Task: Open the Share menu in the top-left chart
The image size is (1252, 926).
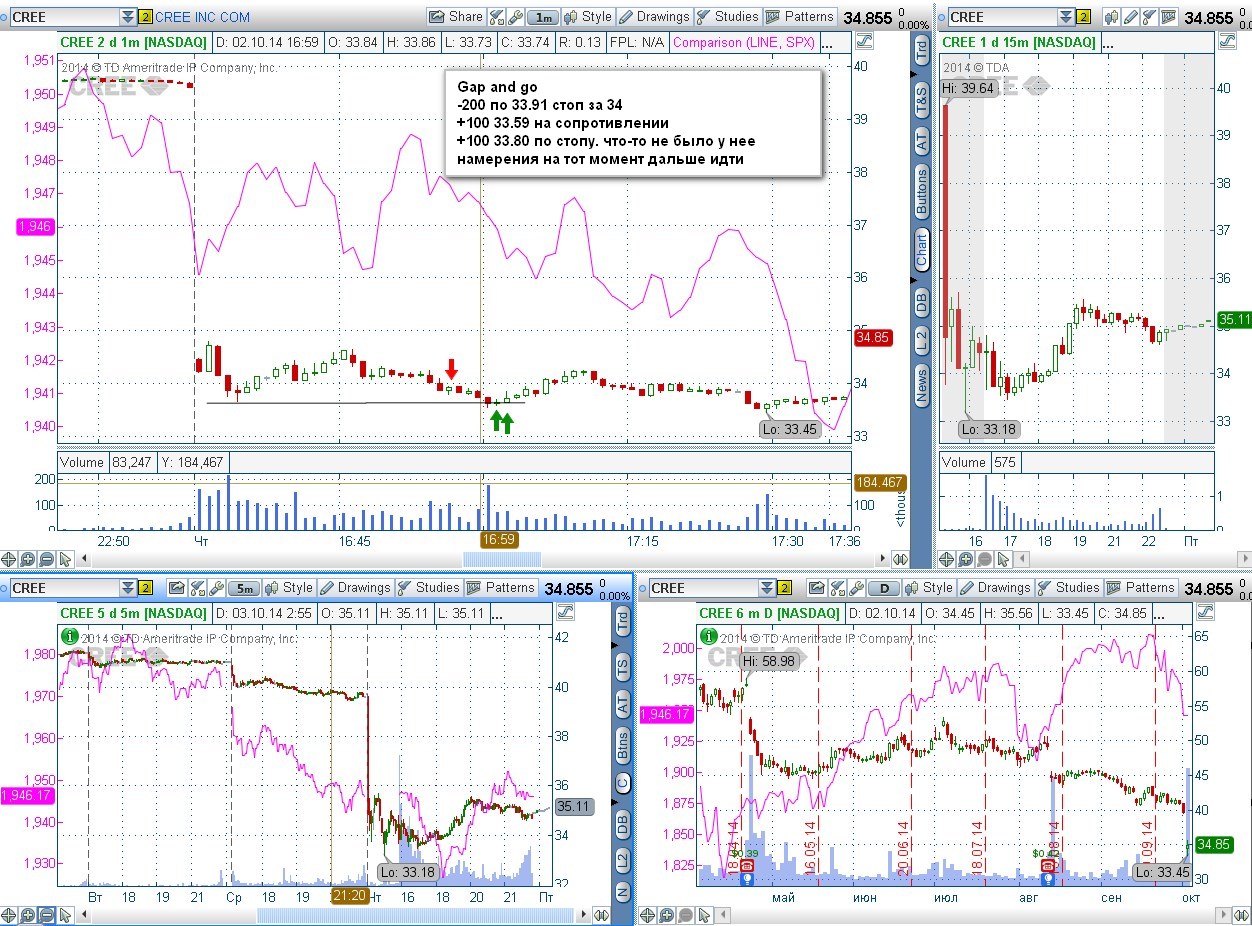Action: (x=456, y=16)
